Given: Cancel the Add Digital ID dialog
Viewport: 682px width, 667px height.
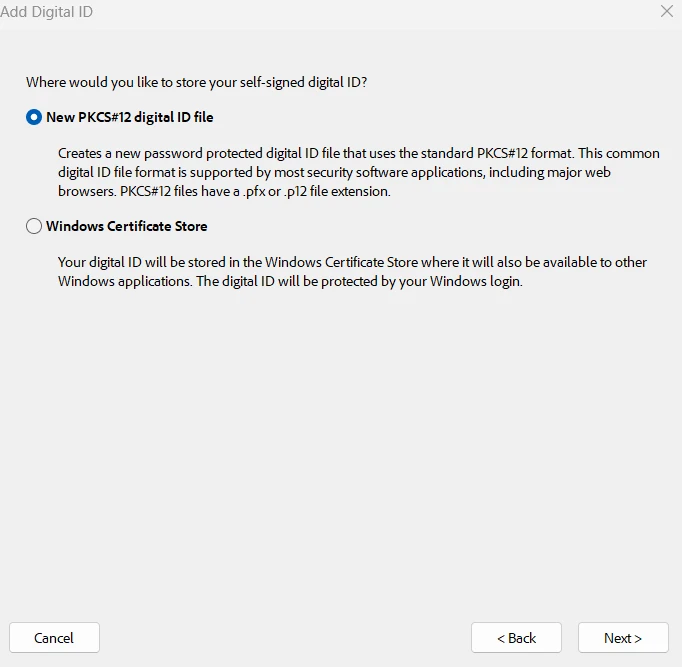Looking at the screenshot, I should (x=54, y=638).
